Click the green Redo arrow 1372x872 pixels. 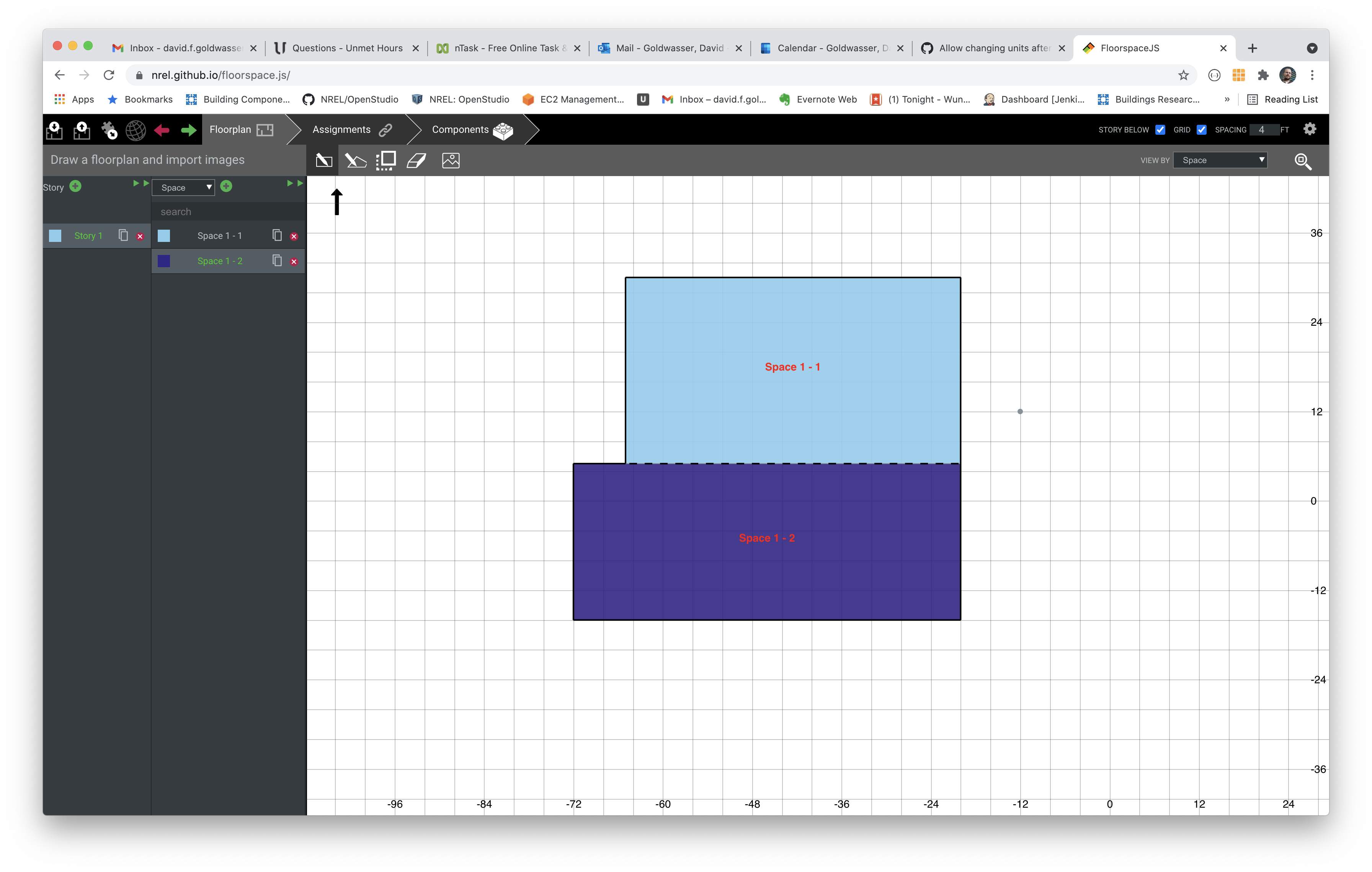189,131
